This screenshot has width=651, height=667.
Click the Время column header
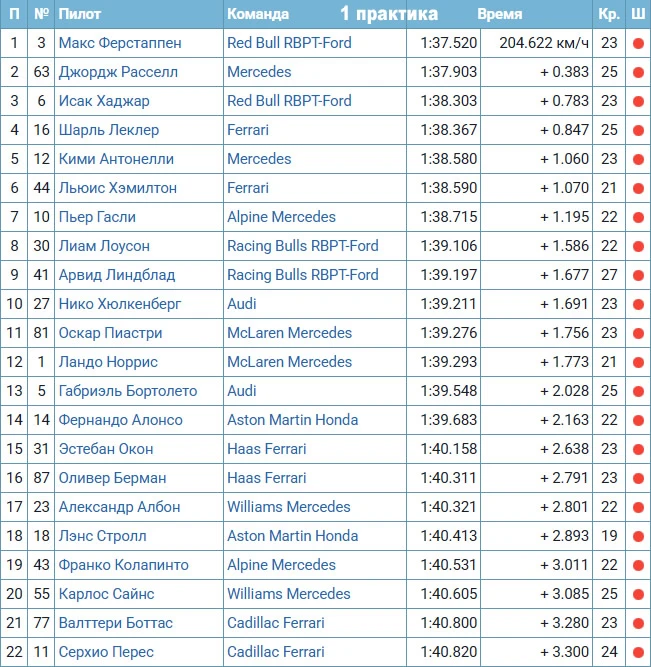click(x=500, y=14)
